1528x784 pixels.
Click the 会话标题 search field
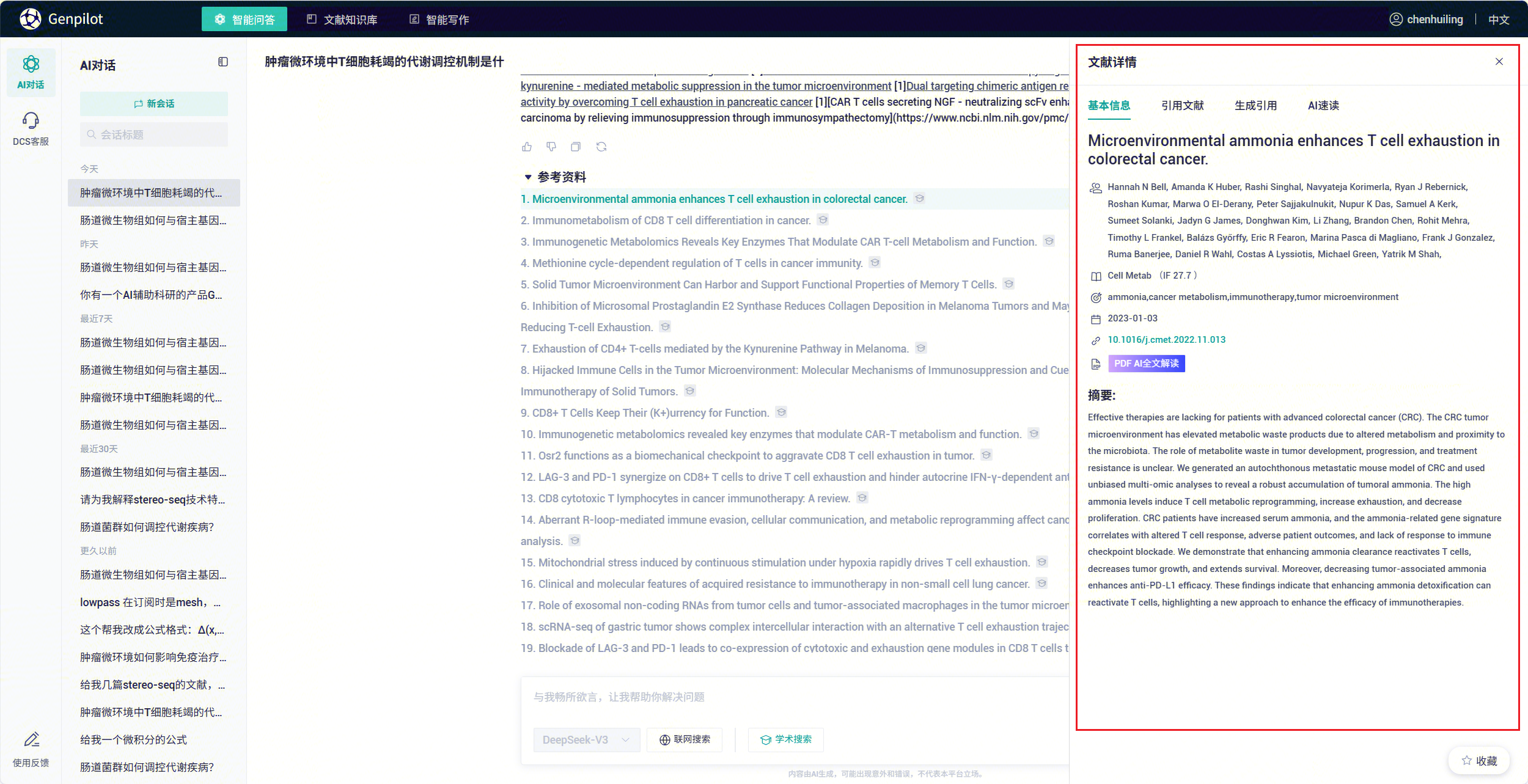pyautogui.click(x=154, y=134)
